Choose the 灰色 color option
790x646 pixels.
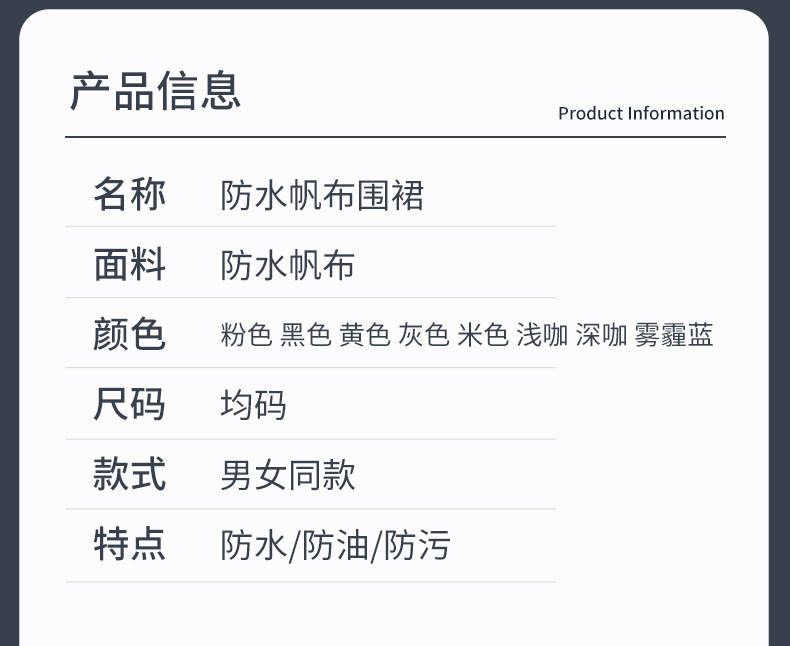423,335
